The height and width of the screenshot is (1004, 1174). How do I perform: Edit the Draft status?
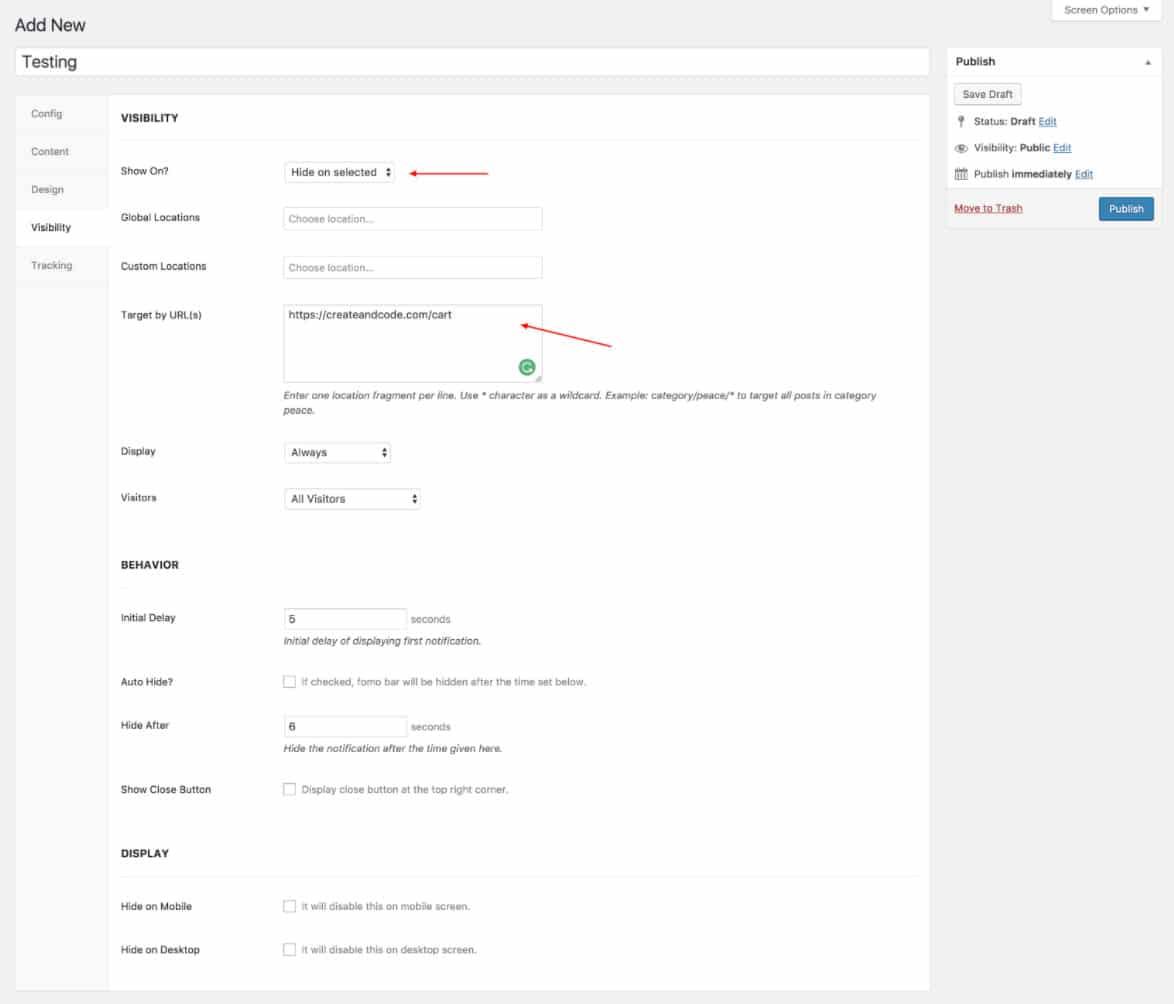click(x=1047, y=121)
